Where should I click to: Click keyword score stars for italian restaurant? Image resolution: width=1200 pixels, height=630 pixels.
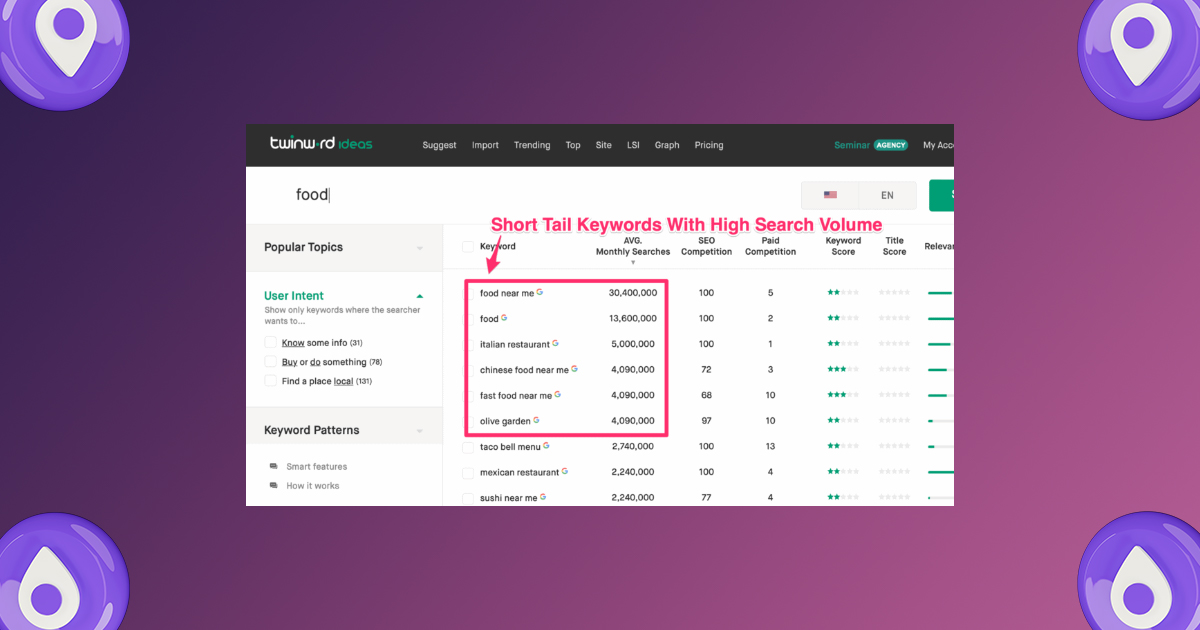point(843,344)
